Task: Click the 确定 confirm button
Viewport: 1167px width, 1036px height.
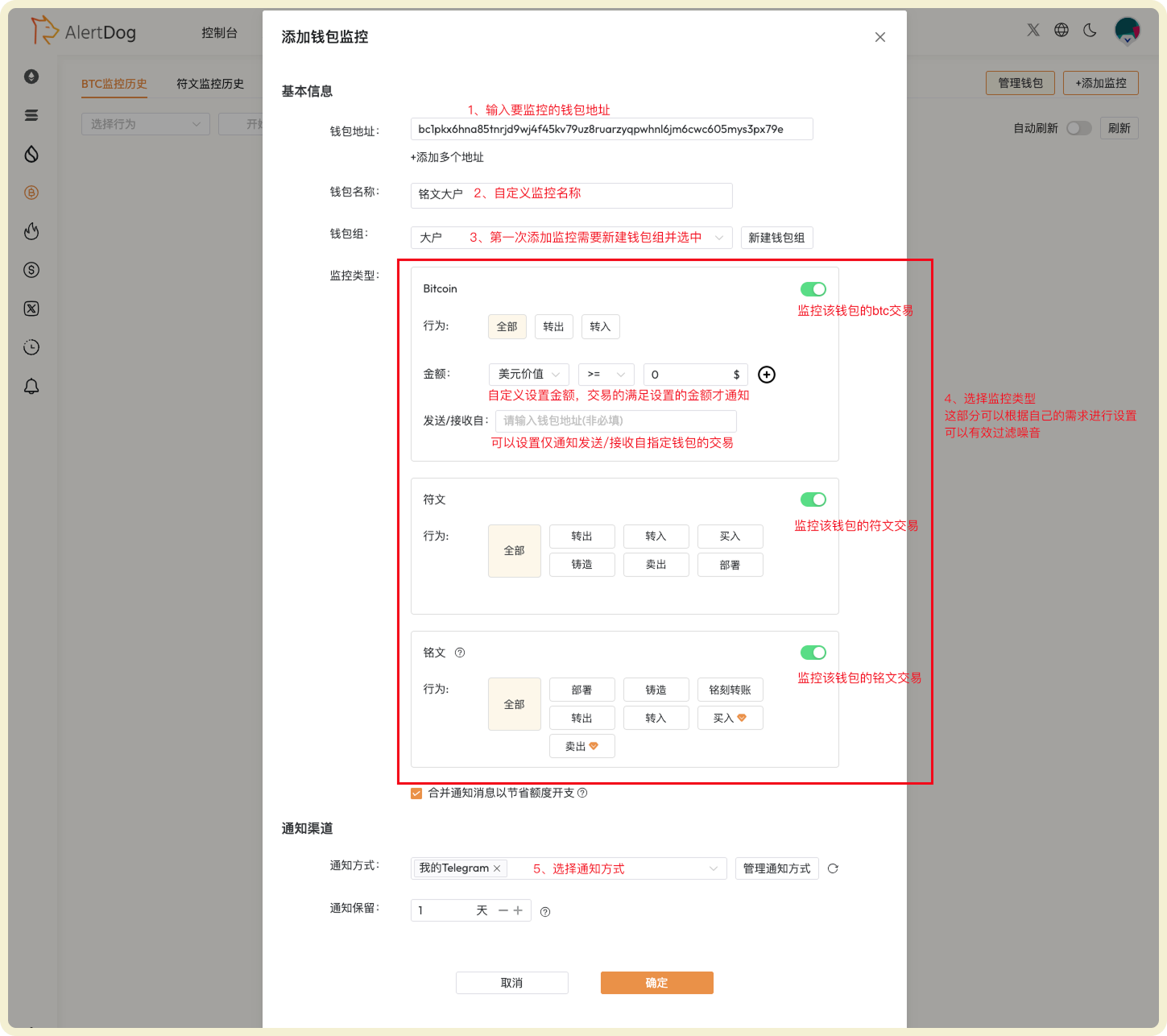Action: coord(656,982)
